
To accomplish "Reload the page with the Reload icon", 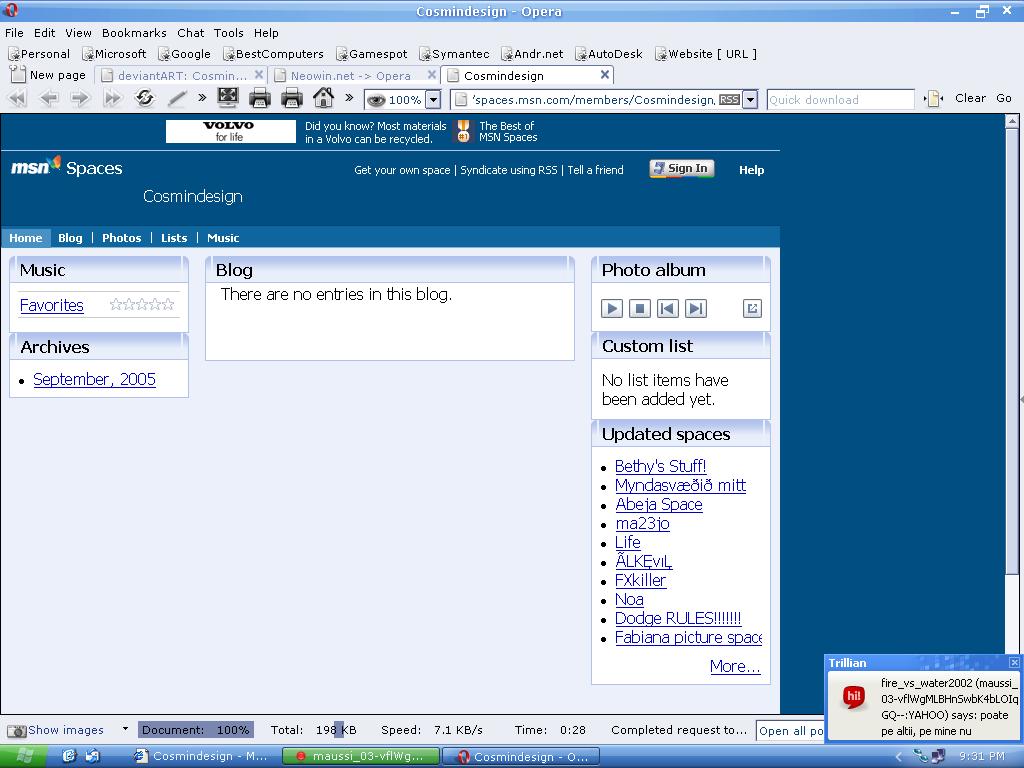I will coord(144,98).
